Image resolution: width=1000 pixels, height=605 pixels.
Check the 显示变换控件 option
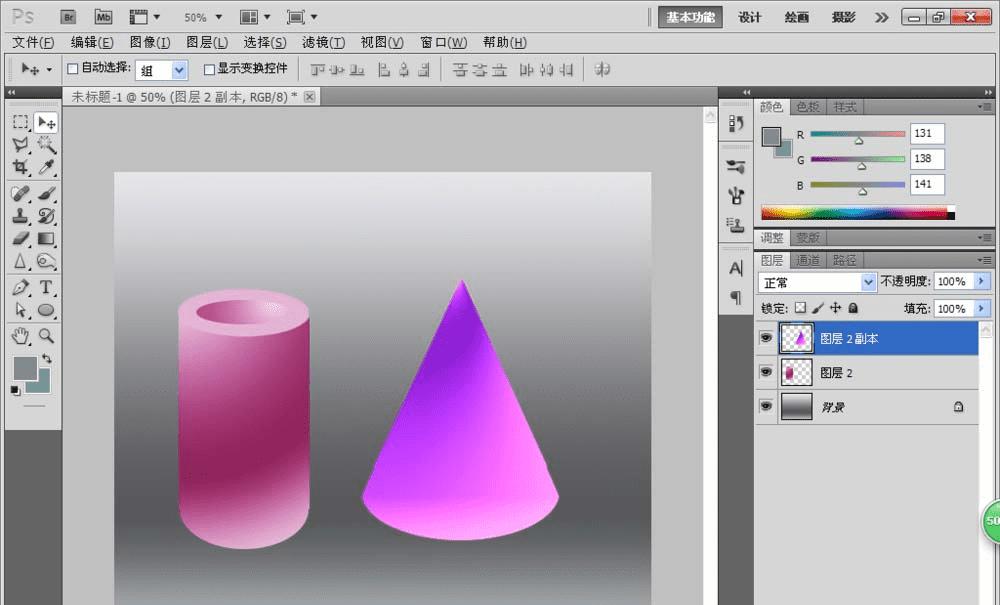pos(209,69)
